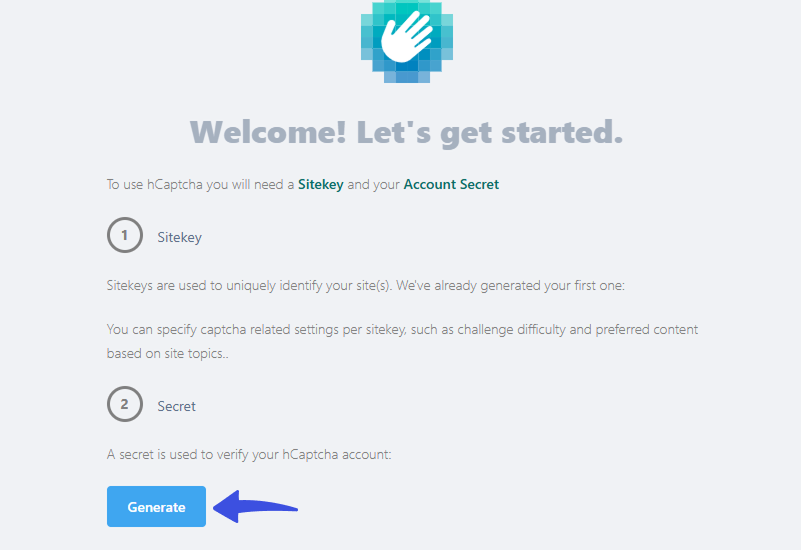This screenshot has width=801, height=550.
Task: Click the step 2 circle icon
Action: [125, 405]
